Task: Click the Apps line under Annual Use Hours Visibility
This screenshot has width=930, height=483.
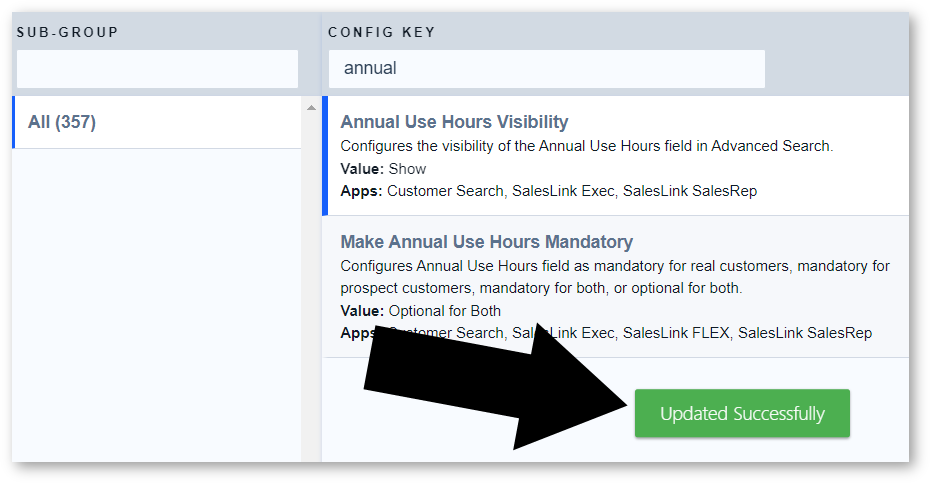Action: point(548,191)
